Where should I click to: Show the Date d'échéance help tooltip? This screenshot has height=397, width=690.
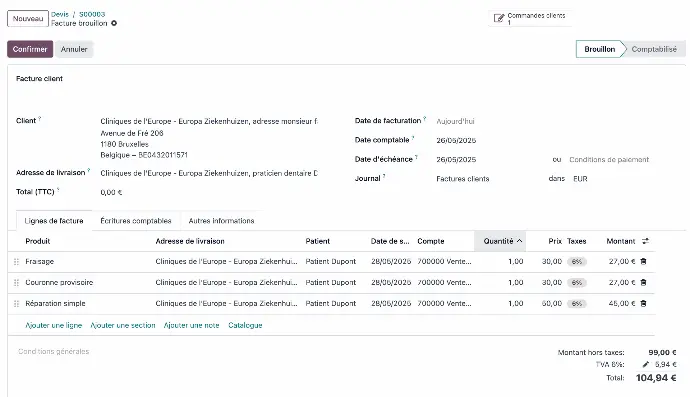click(x=416, y=157)
